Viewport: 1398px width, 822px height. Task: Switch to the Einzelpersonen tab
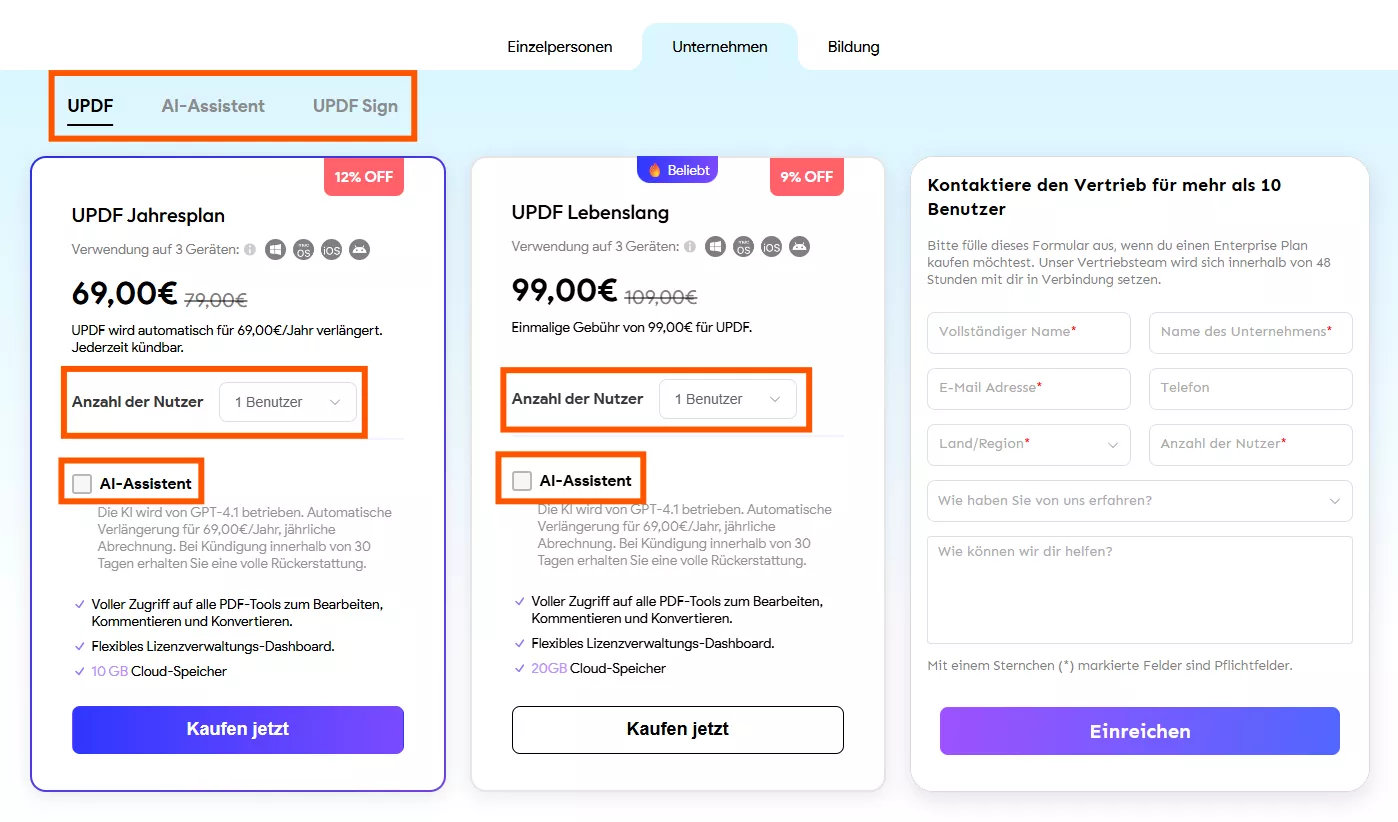click(560, 47)
